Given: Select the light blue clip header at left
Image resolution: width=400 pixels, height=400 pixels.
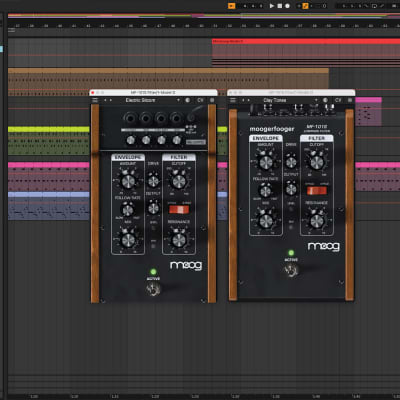Looking at the screenshot, I should click(49, 194).
